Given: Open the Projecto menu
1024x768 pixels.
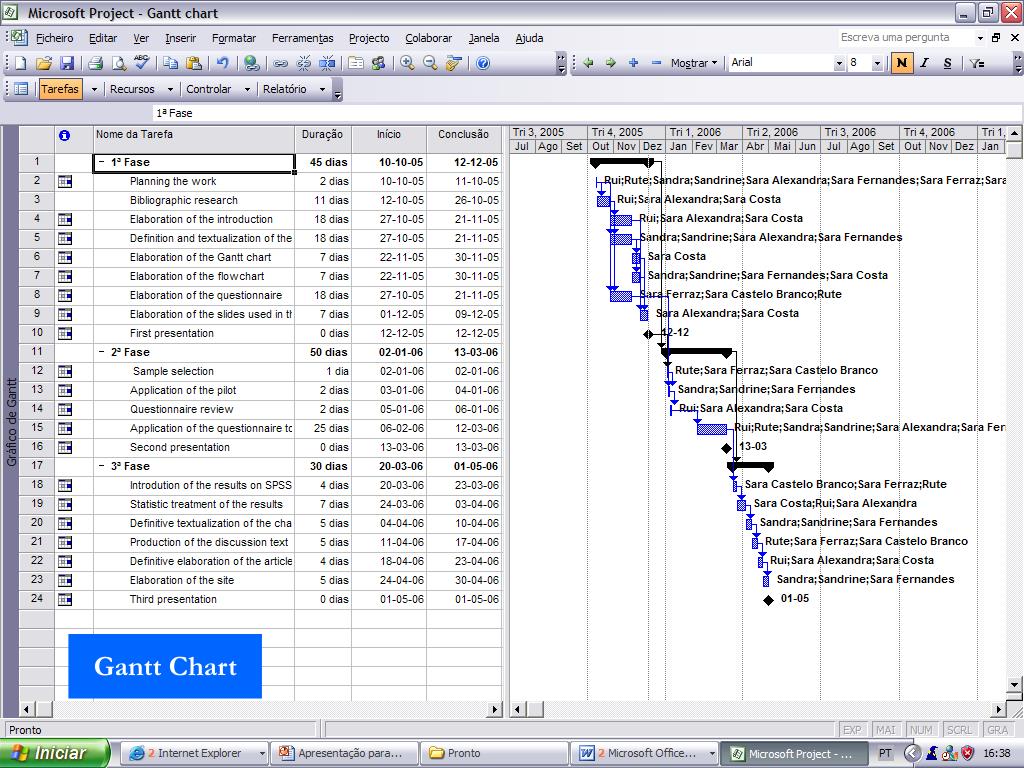Looking at the screenshot, I should 369,38.
